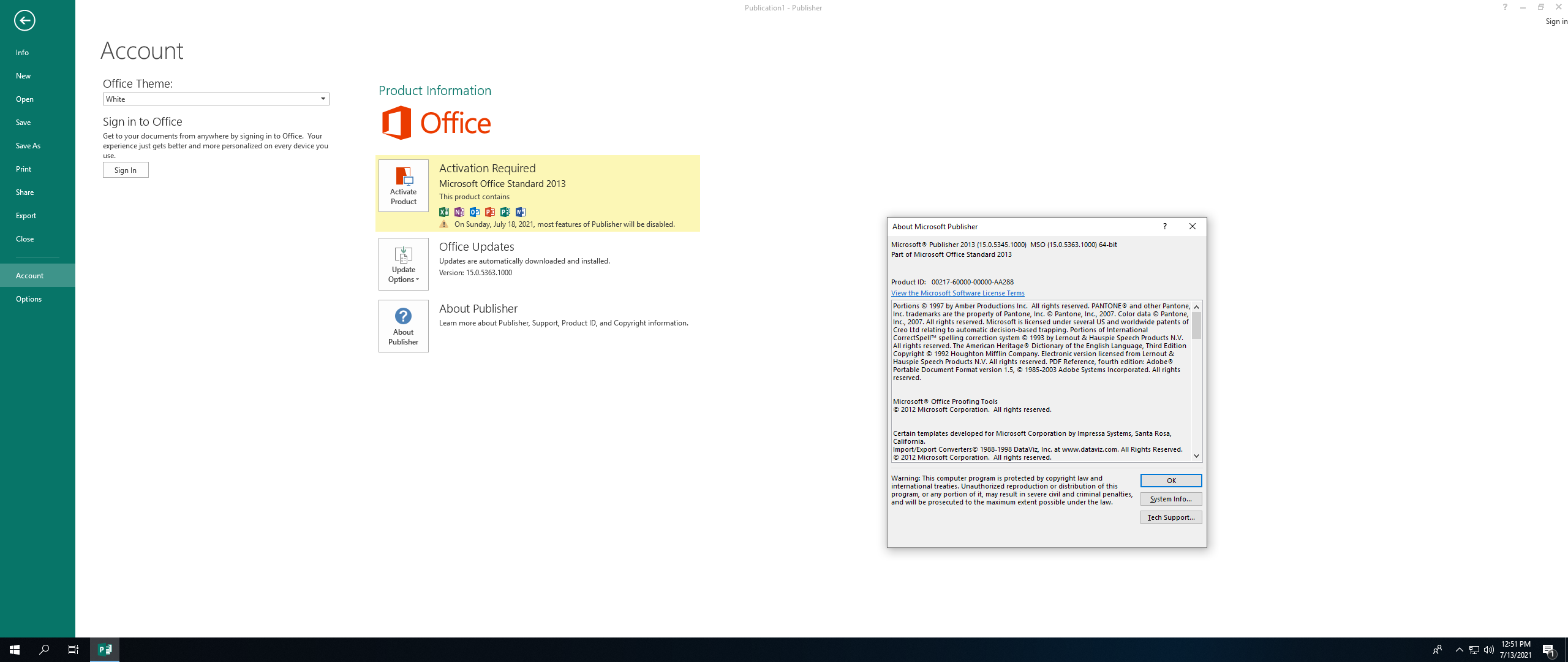Open the Share tab
The width and height of the screenshot is (1568, 662).
(x=37, y=192)
